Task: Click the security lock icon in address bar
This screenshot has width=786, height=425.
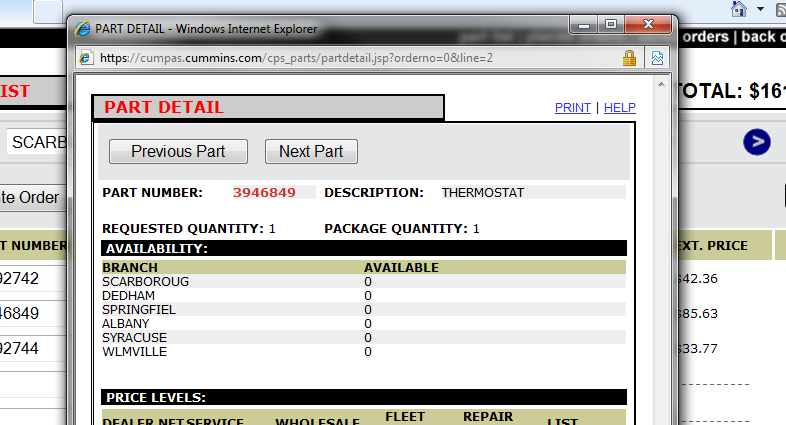Action: (629, 58)
